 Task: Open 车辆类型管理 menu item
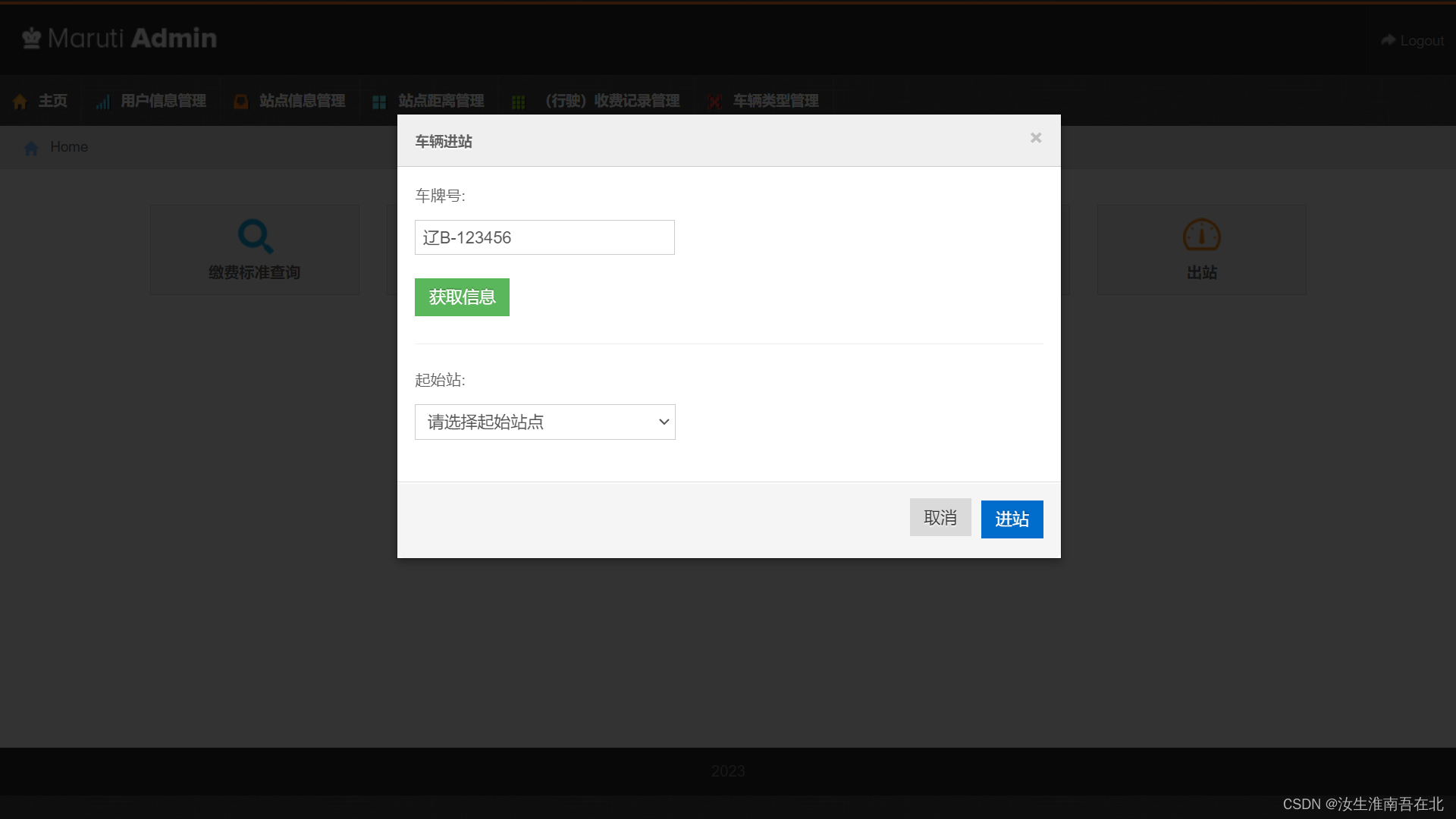pos(764,101)
